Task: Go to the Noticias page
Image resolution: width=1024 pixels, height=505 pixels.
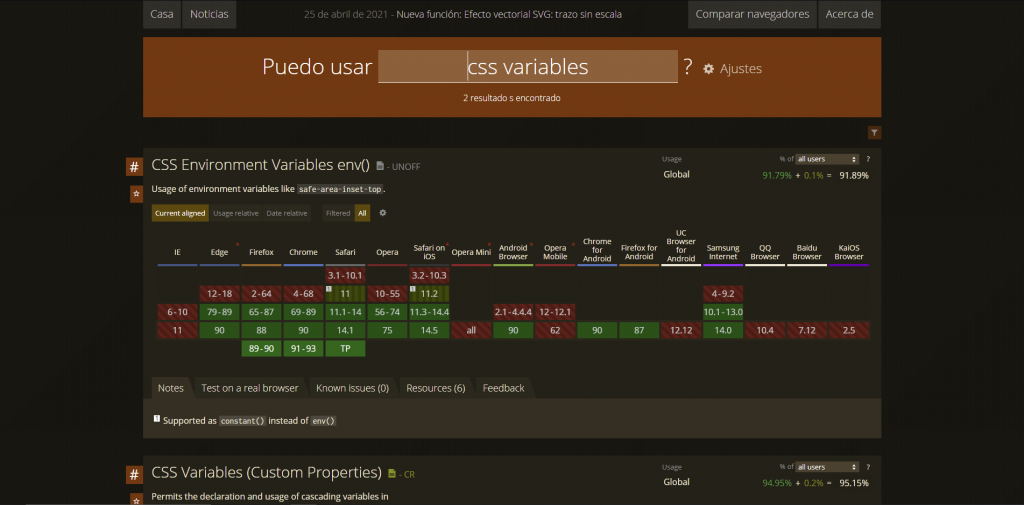Action: [x=209, y=14]
